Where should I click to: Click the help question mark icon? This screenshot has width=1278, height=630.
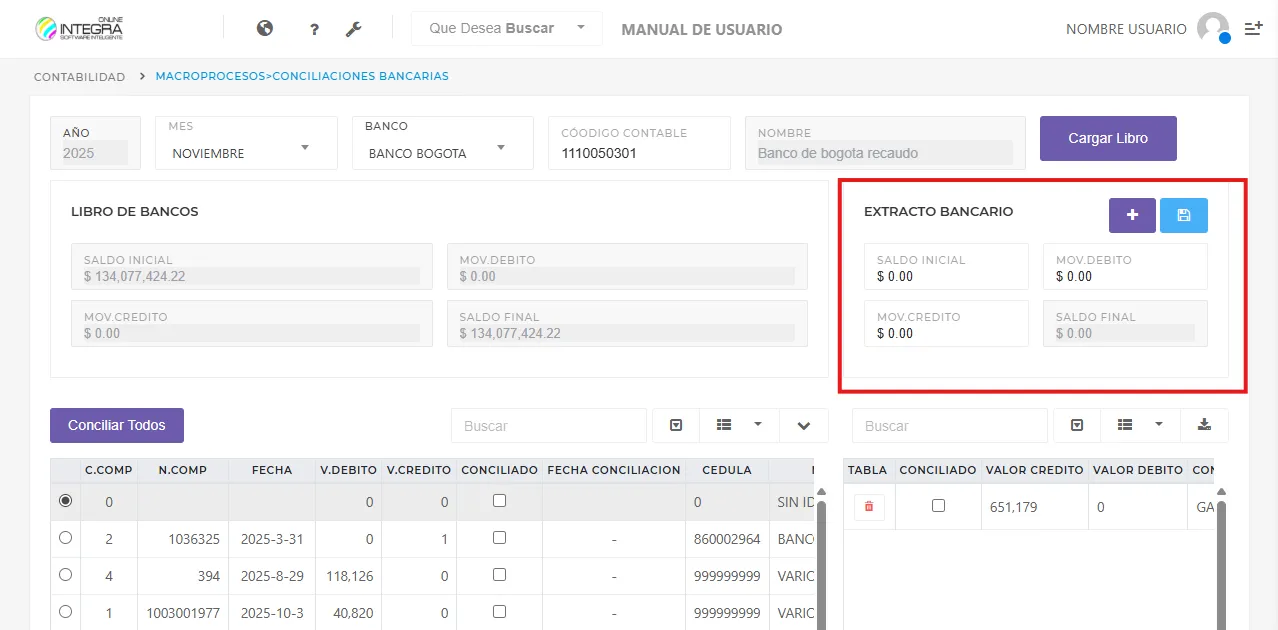[313, 28]
